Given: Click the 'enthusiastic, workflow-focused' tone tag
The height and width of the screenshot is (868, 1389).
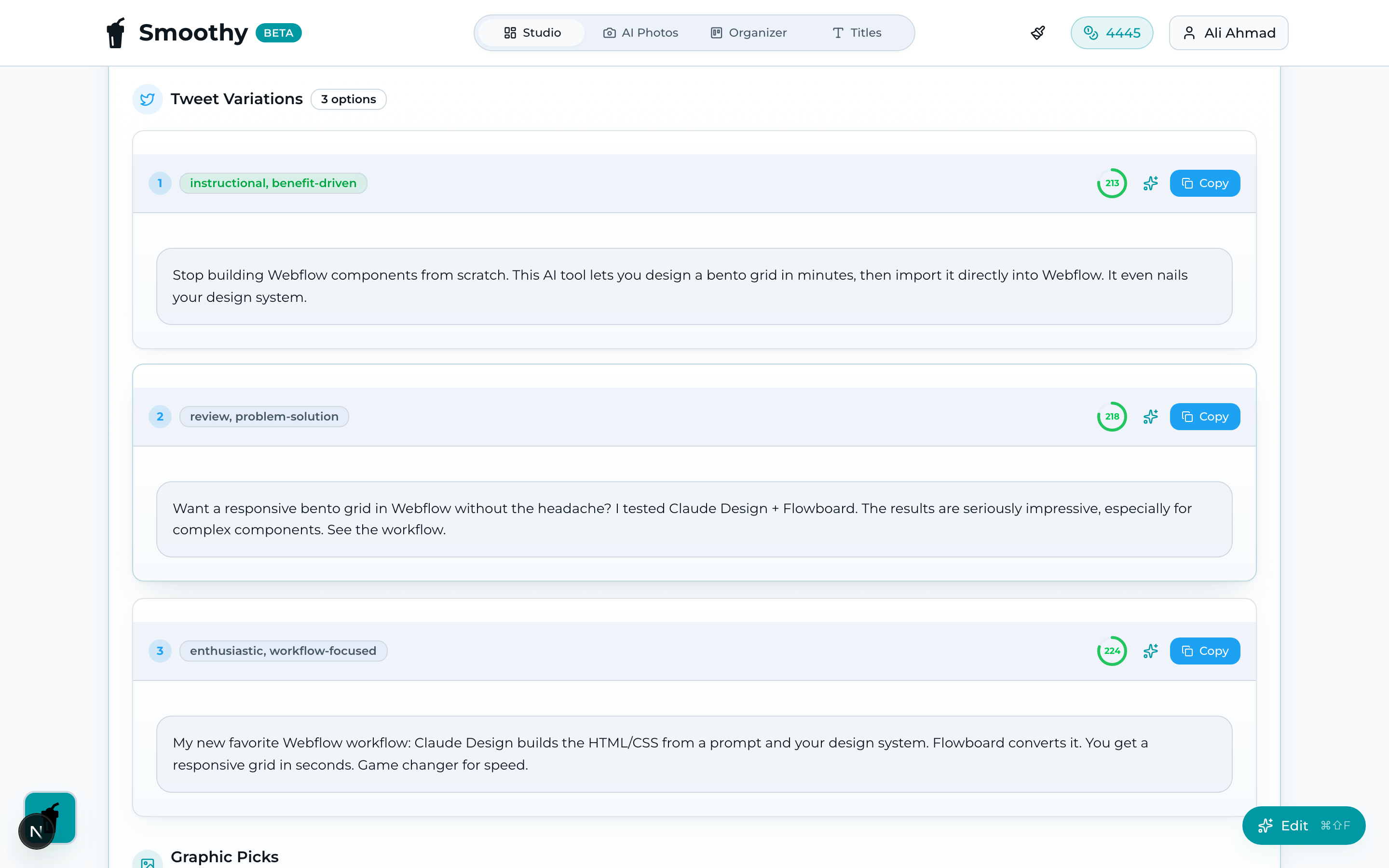Looking at the screenshot, I should (284, 651).
